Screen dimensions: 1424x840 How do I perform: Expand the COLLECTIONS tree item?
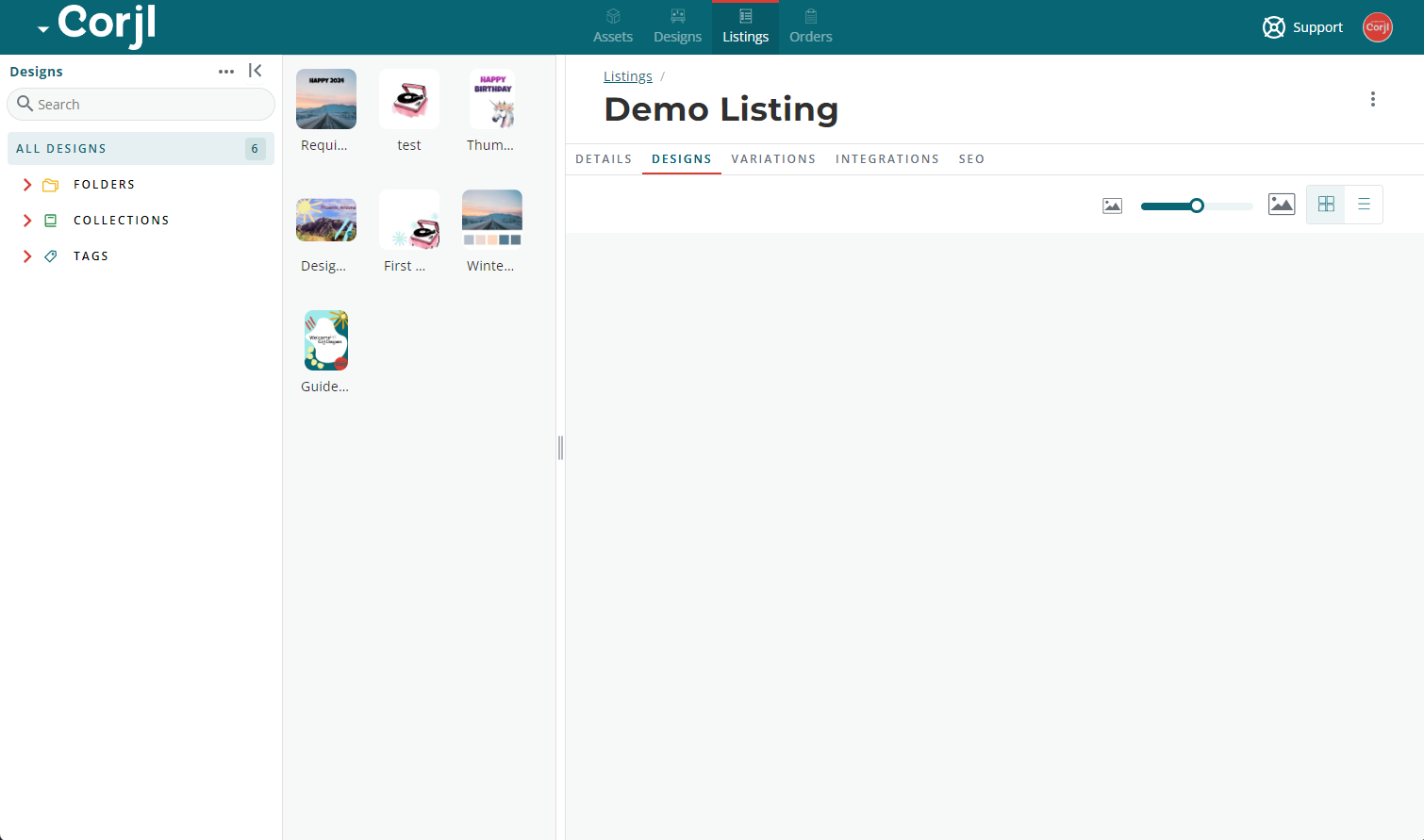[x=26, y=220]
